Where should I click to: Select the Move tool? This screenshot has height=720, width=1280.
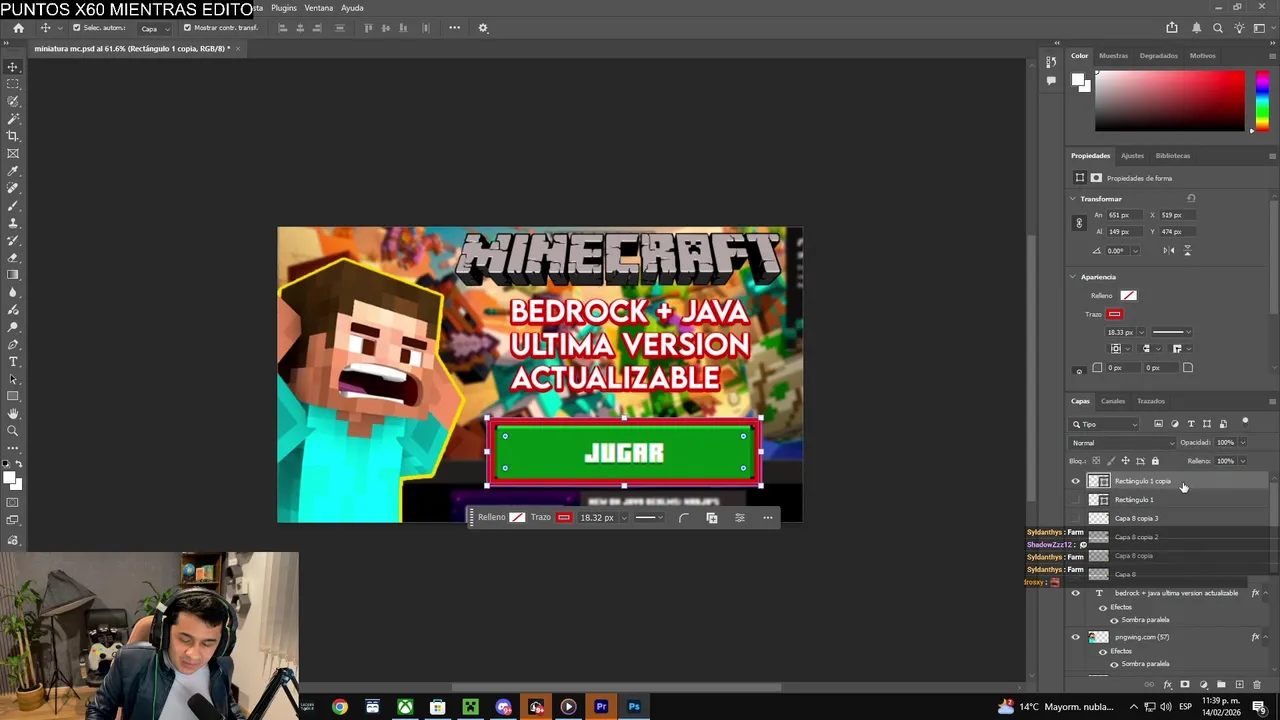13,67
